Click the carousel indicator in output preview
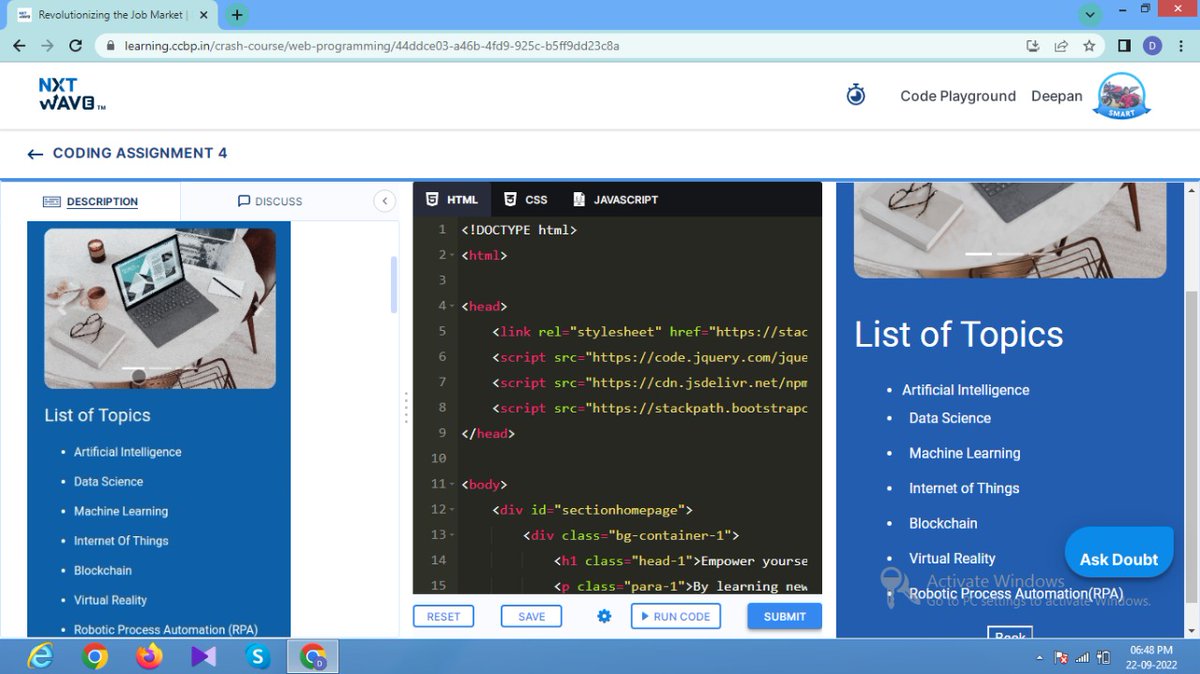The width and height of the screenshot is (1200, 674). coord(978,254)
